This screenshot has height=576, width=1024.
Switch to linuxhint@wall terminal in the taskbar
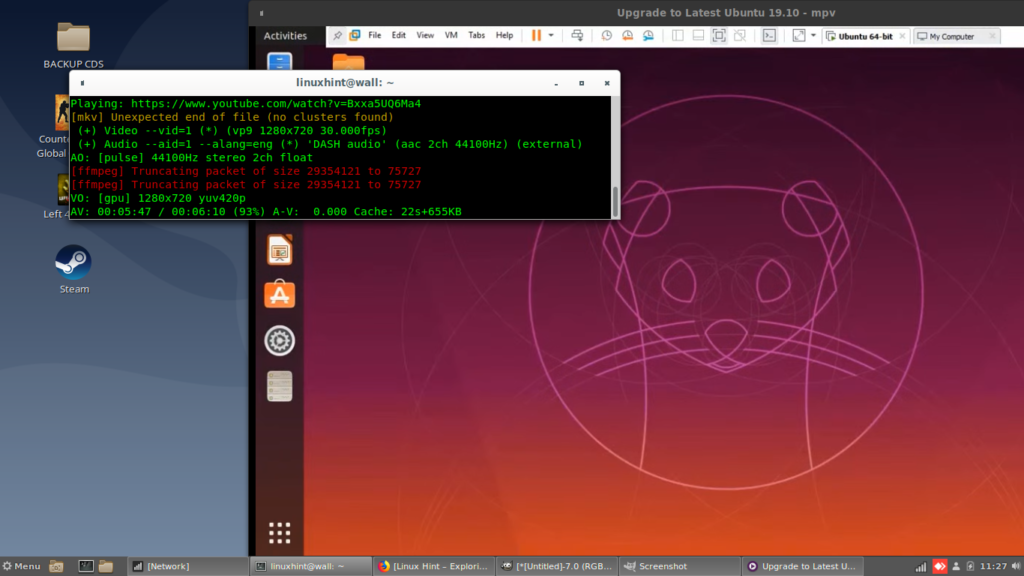(311, 566)
